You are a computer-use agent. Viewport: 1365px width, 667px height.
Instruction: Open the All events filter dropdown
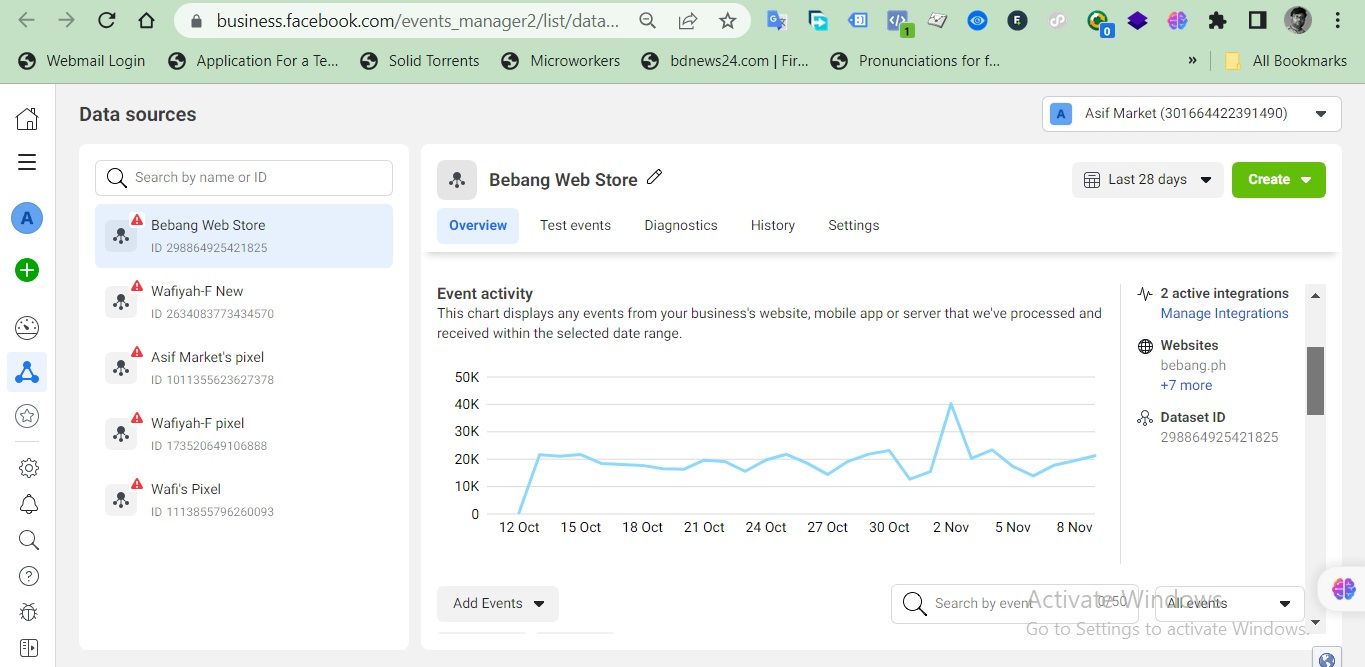[1230, 603]
